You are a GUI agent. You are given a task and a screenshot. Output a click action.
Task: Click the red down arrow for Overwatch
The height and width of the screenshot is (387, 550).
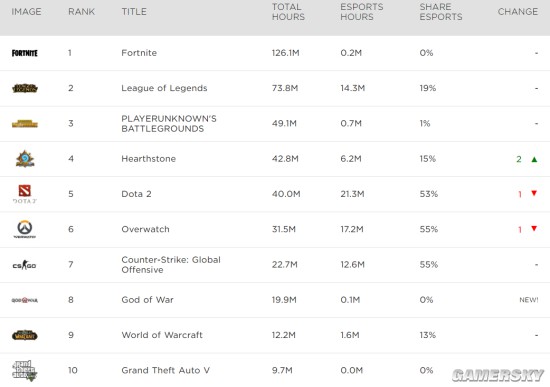534,228
